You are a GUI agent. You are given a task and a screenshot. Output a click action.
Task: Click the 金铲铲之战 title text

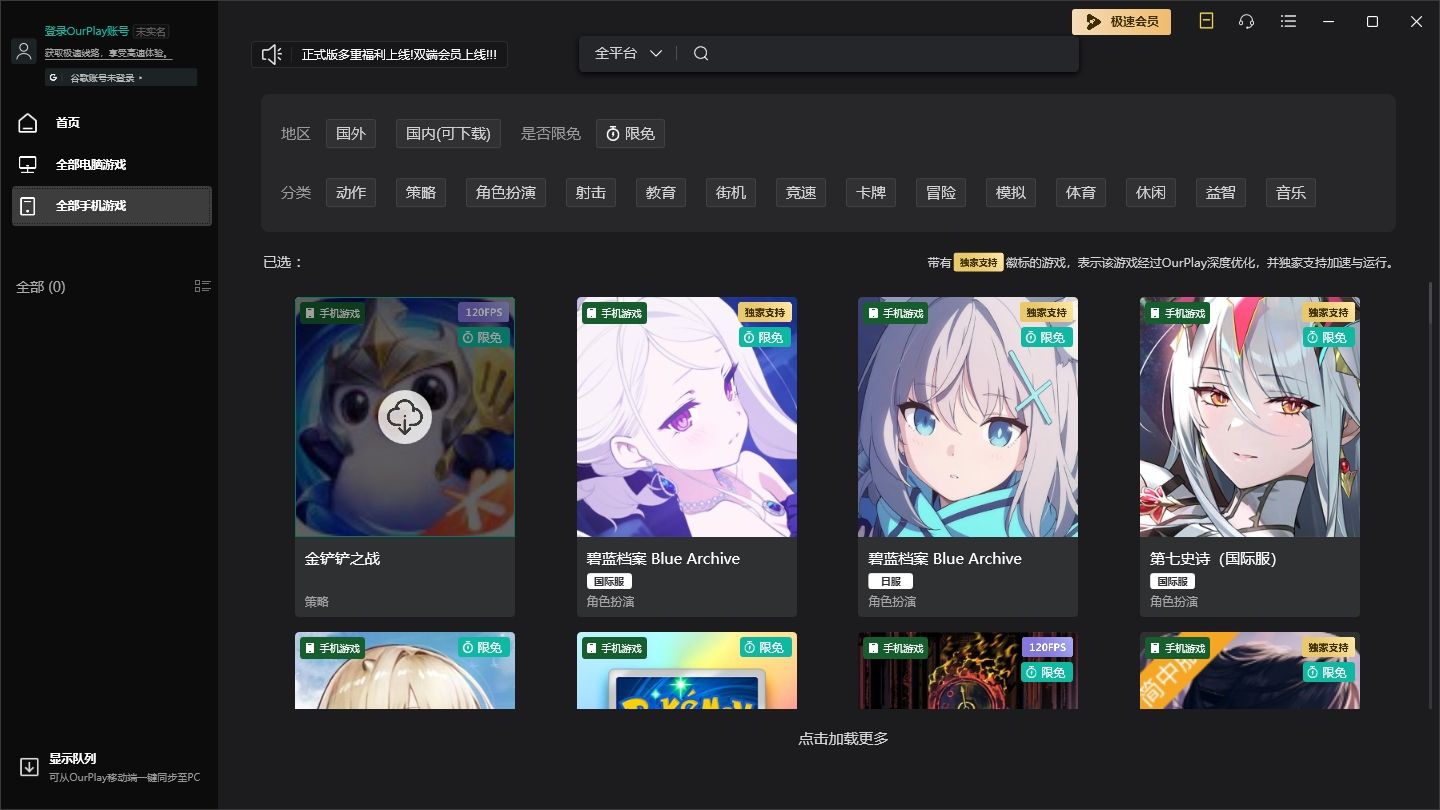342,559
